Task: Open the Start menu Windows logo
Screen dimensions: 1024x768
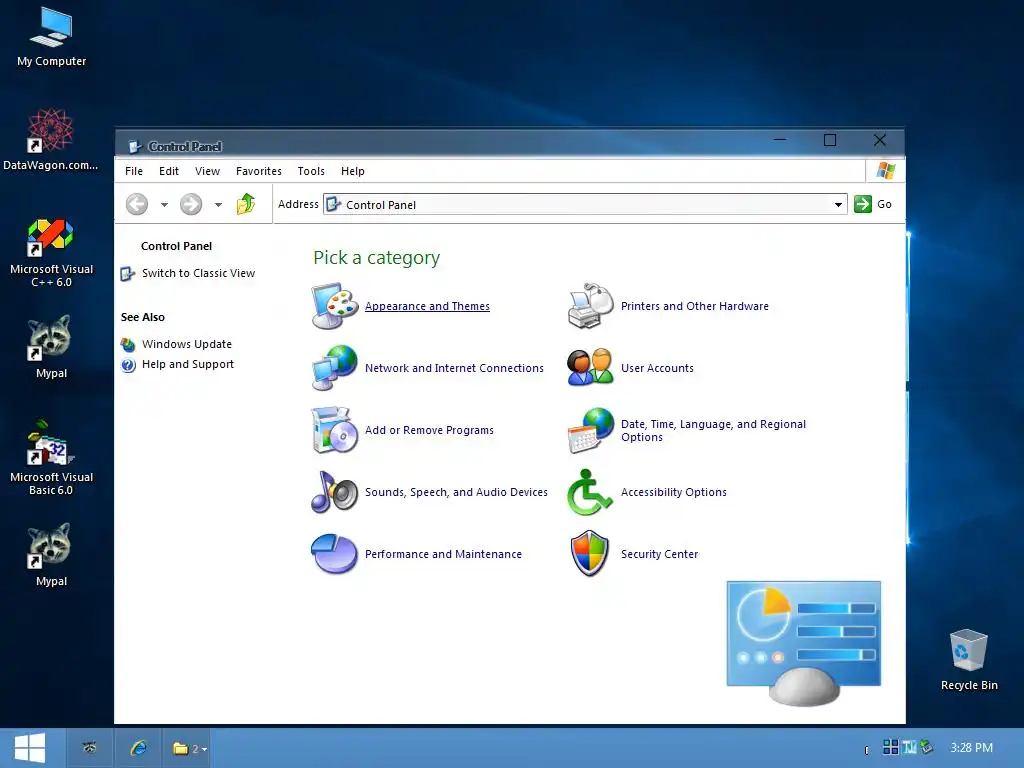Action: pyautogui.click(x=30, y=748)
